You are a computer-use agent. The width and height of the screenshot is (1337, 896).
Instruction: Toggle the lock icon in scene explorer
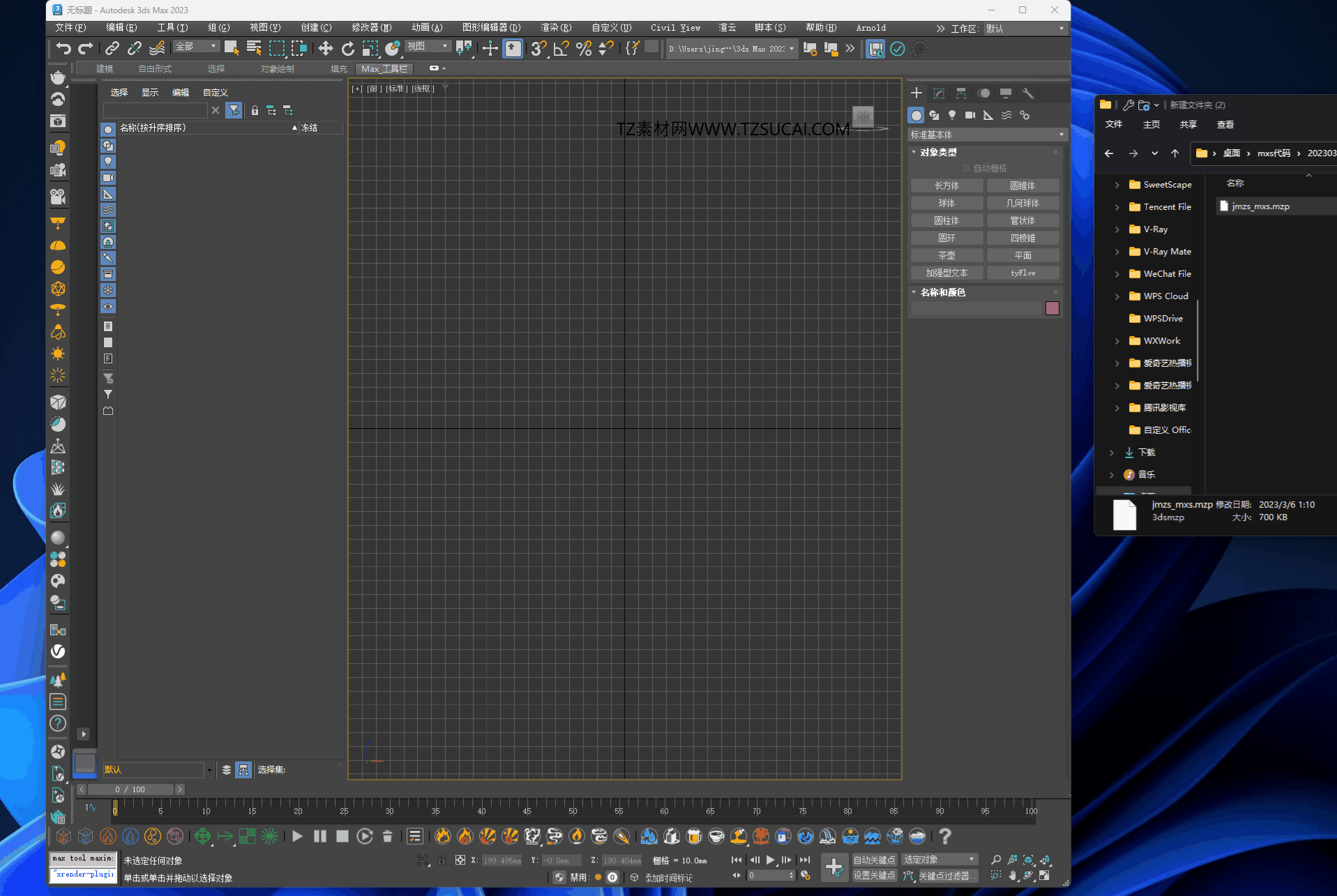click(255, 110)
